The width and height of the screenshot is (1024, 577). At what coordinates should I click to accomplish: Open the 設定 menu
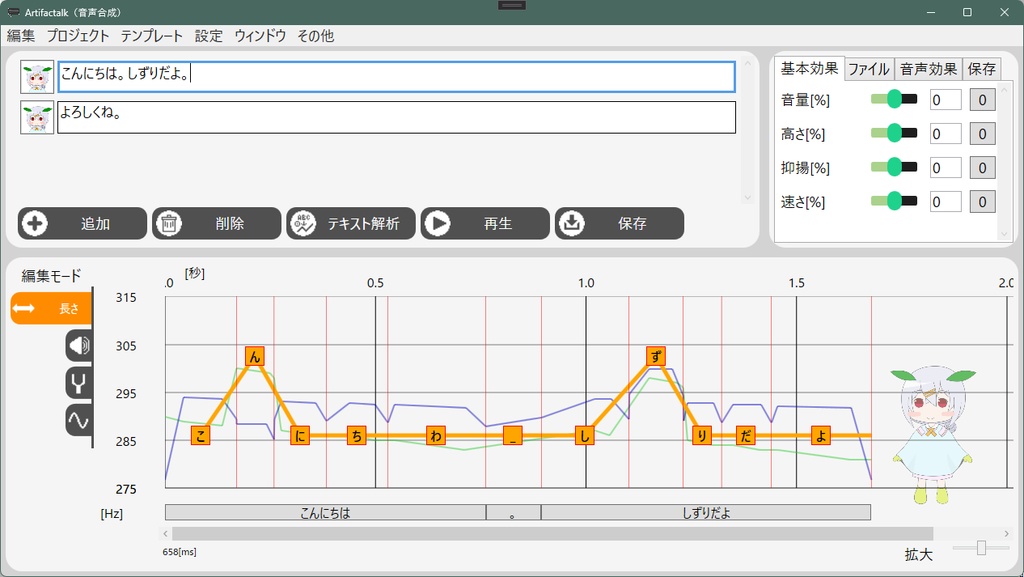point(208,35)
